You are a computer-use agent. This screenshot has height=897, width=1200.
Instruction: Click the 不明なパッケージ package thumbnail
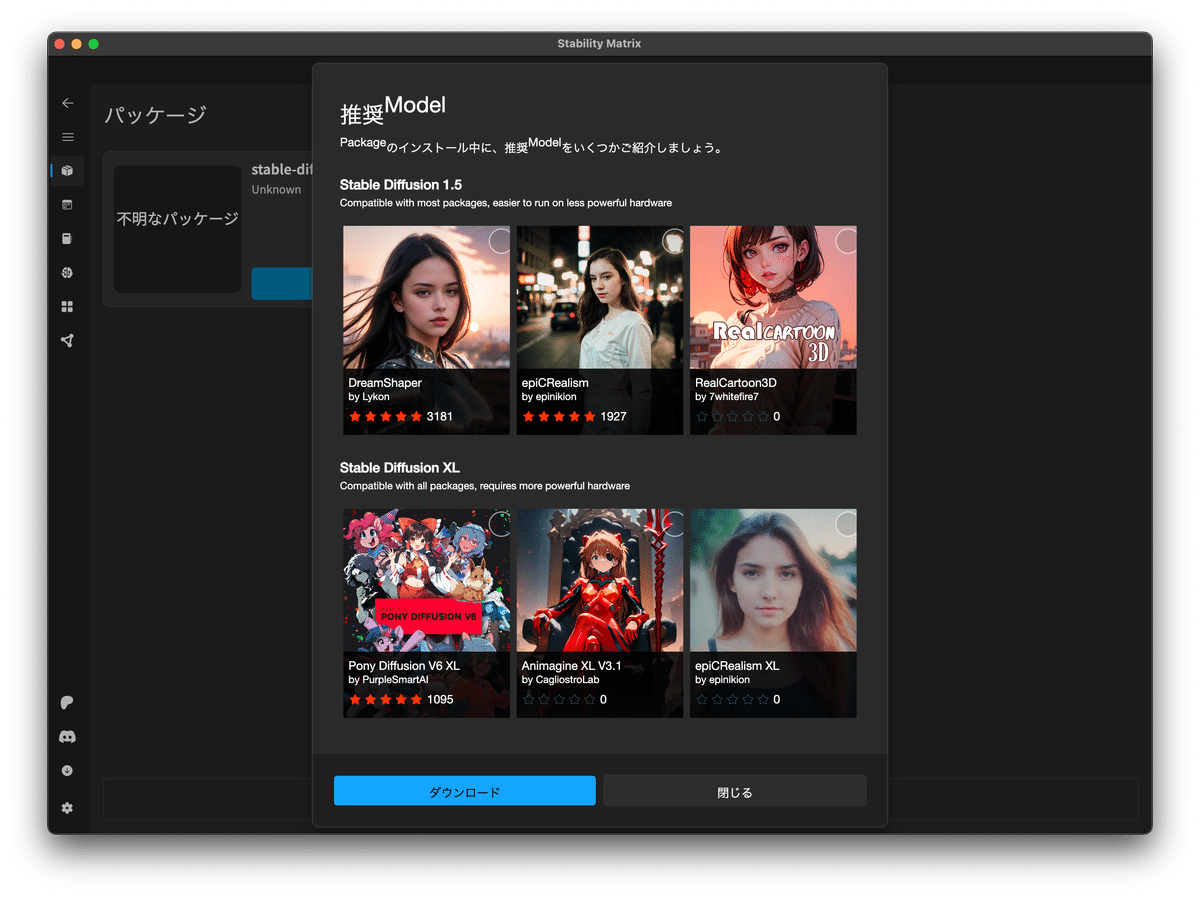tap(178, 229)
